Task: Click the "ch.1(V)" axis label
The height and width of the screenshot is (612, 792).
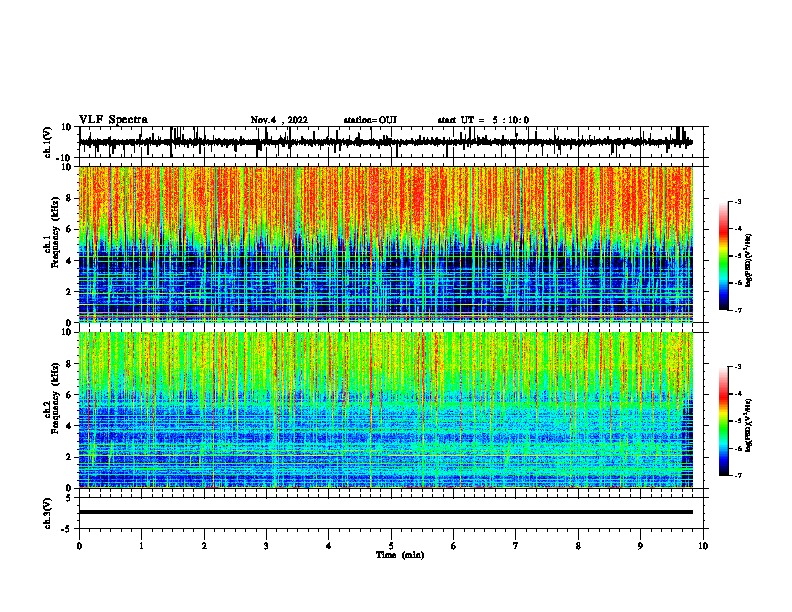Action: tap(48, 142)
